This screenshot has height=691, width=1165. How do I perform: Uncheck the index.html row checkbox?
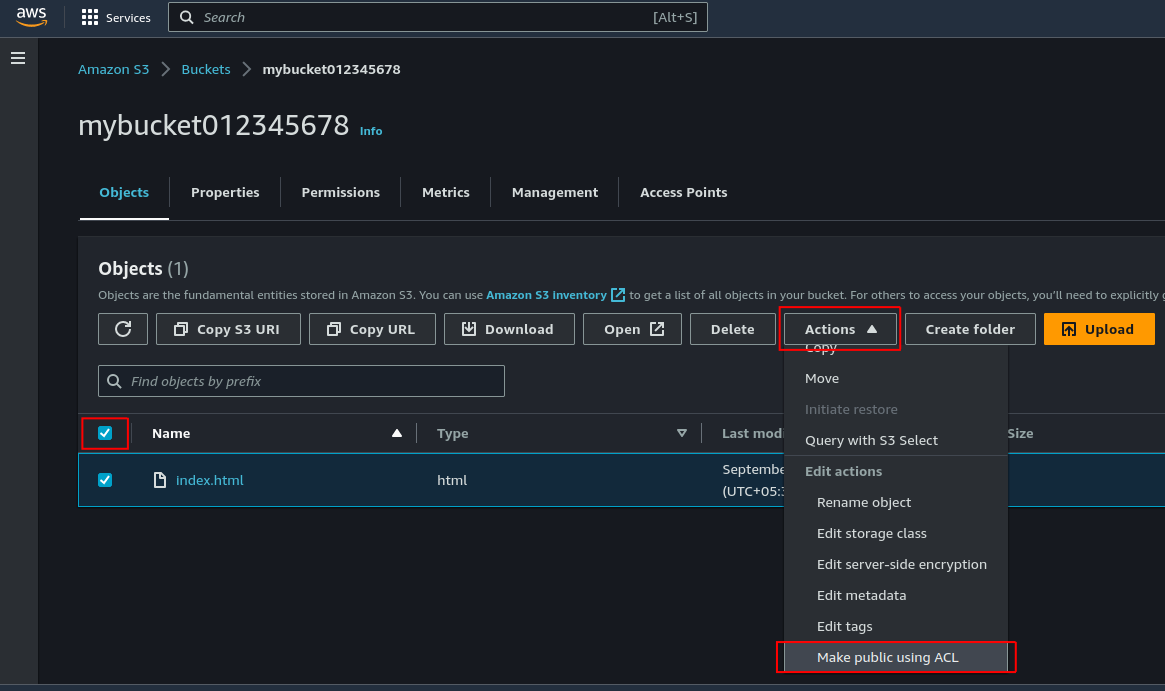click(x=105, y=480)
